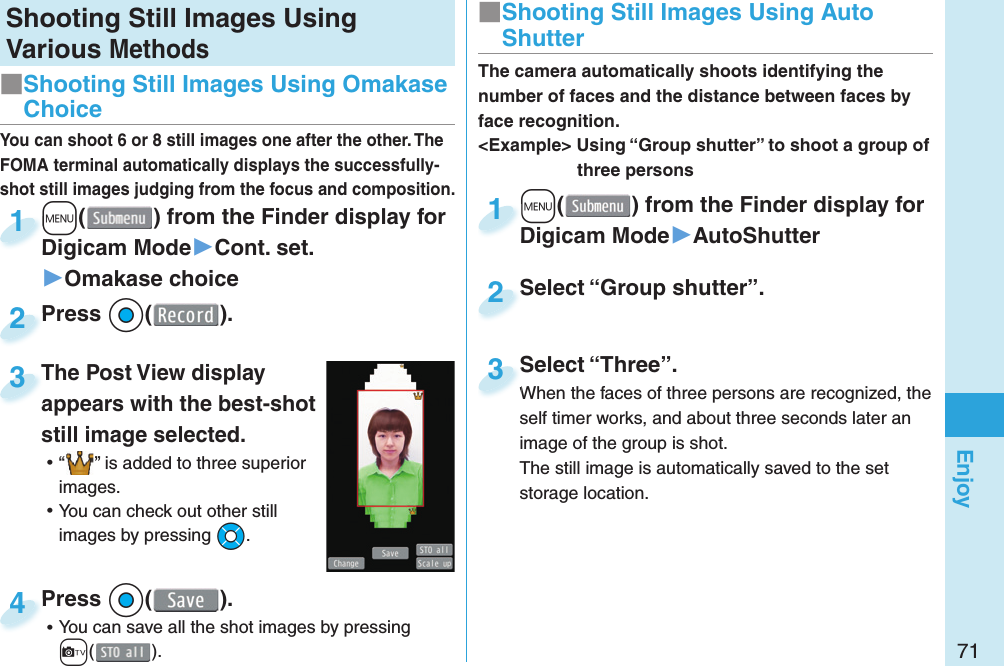The width and height of the screenshot is (1004, 666).
Task: Click the Change softkey in the phone screenshot
Action: coord(346,564)
